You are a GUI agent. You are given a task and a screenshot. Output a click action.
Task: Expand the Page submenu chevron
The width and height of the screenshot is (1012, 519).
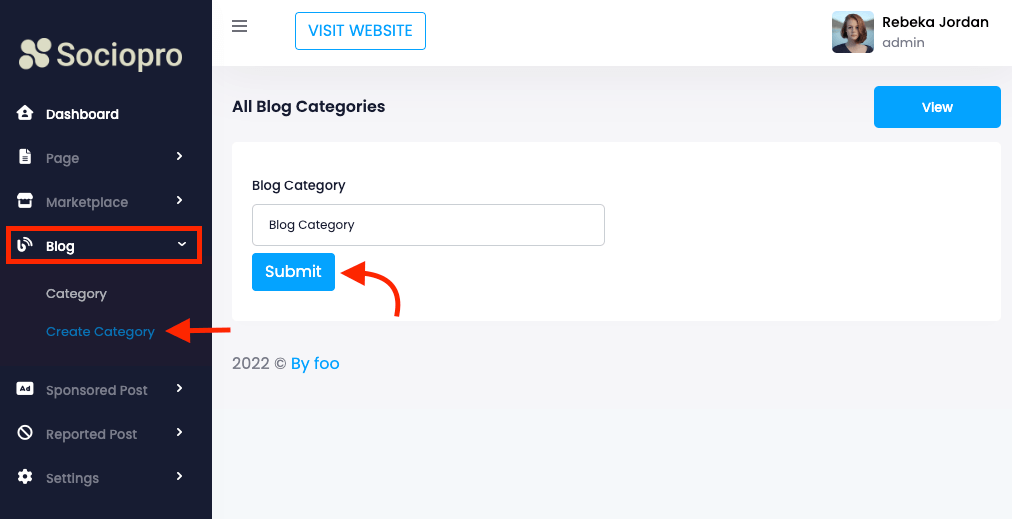[179, 156]
